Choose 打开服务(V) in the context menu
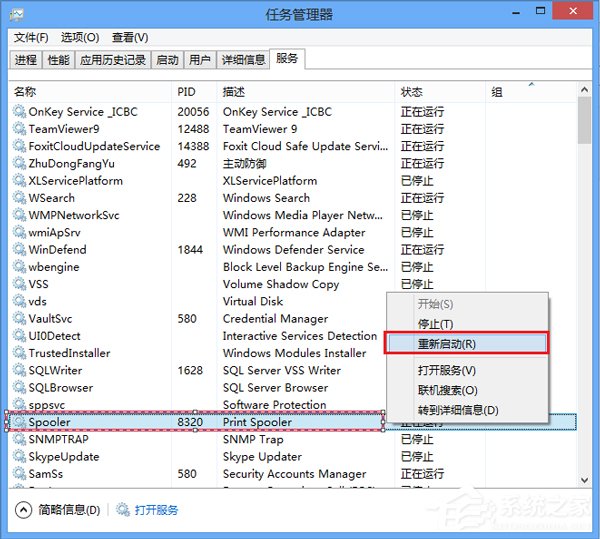600x539 pixels. point(467,370)
